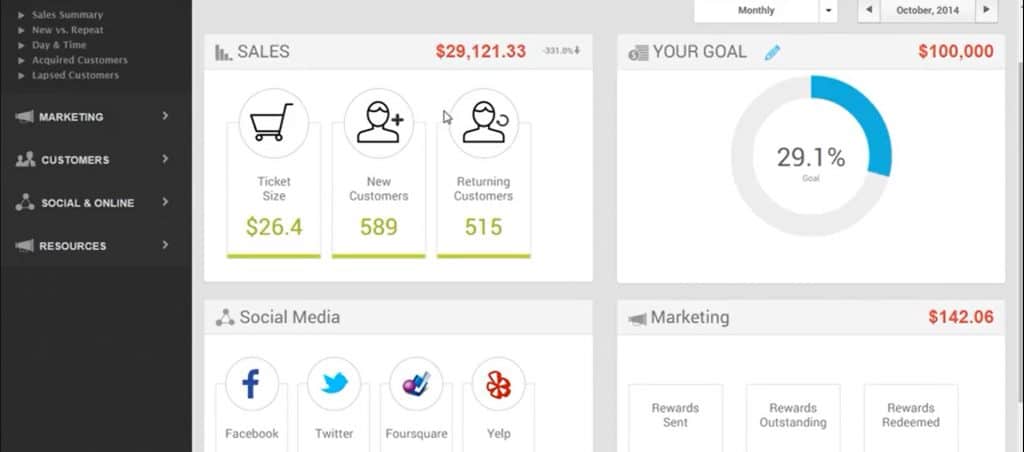Click the blue goal progress donut chart
The image size is (1024, 452).
811,155
